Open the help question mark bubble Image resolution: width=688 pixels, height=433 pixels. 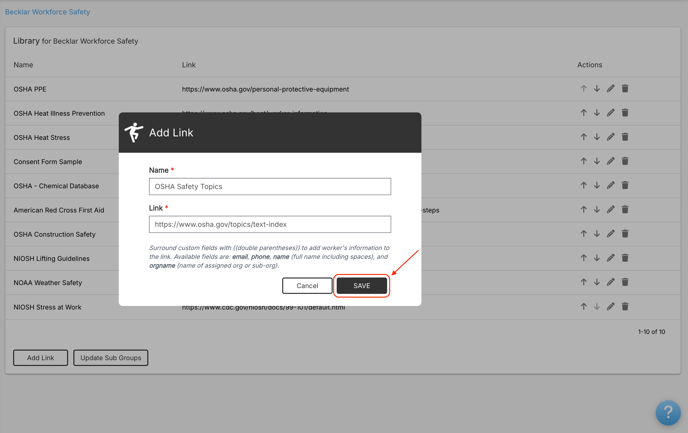pos(668,412)
